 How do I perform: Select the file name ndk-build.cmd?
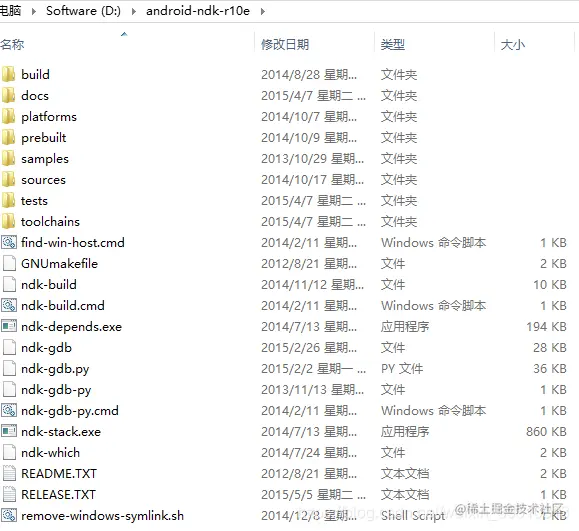tap(63, 305)
